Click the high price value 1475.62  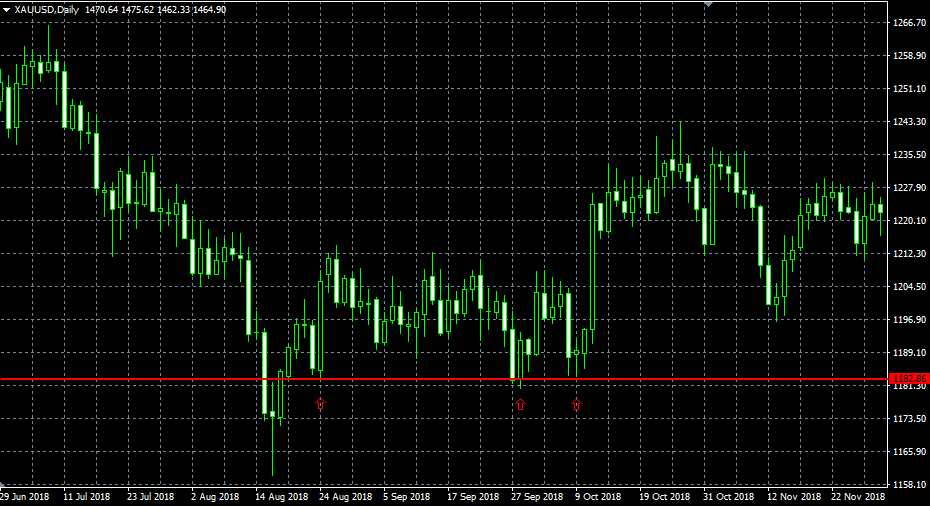pyautogui.click(x=138, y=10)
